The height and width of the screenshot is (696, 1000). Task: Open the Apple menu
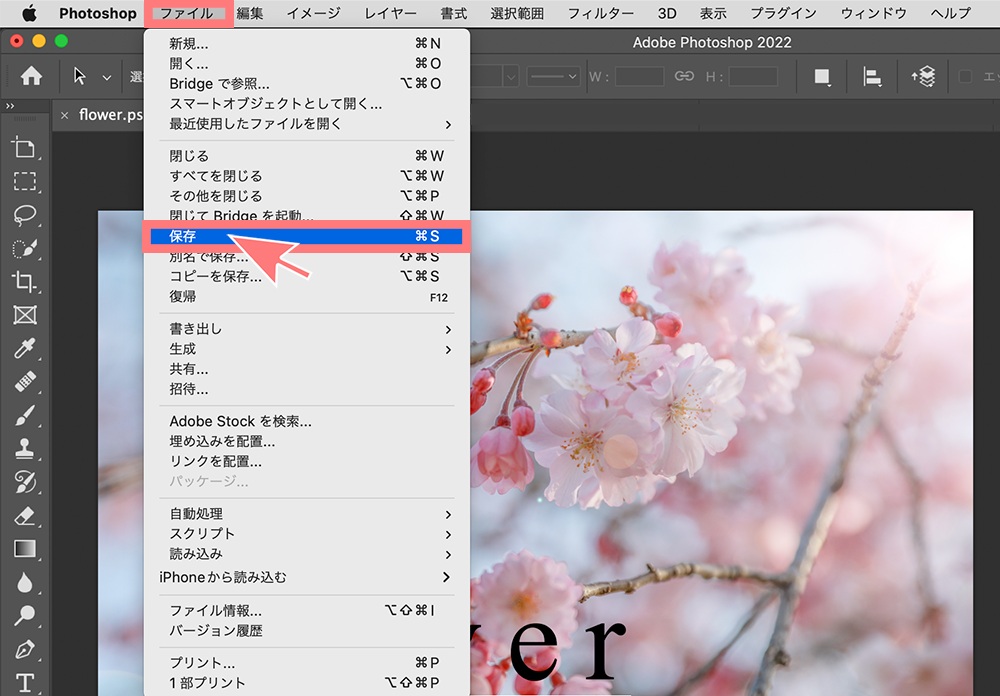point(29,13)
